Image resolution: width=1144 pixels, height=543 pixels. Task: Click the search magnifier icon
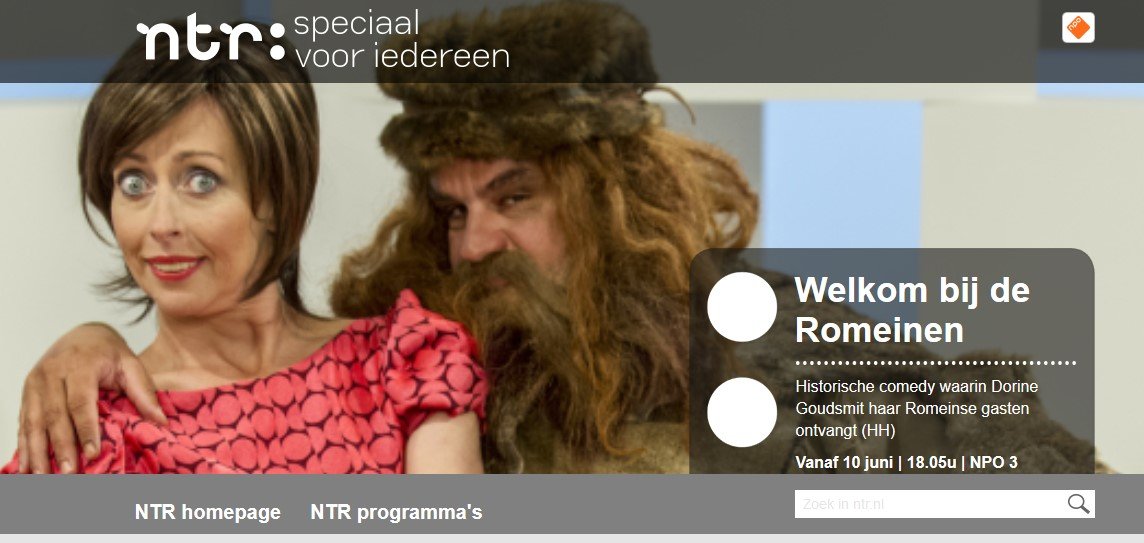pos(1078,504)
